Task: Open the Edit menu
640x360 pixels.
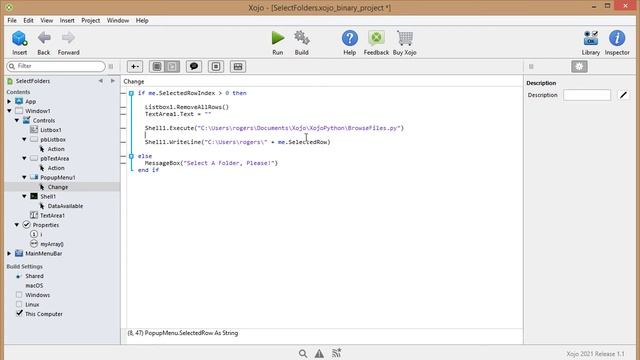Action: pyautogui.click(x=28, y=20)
